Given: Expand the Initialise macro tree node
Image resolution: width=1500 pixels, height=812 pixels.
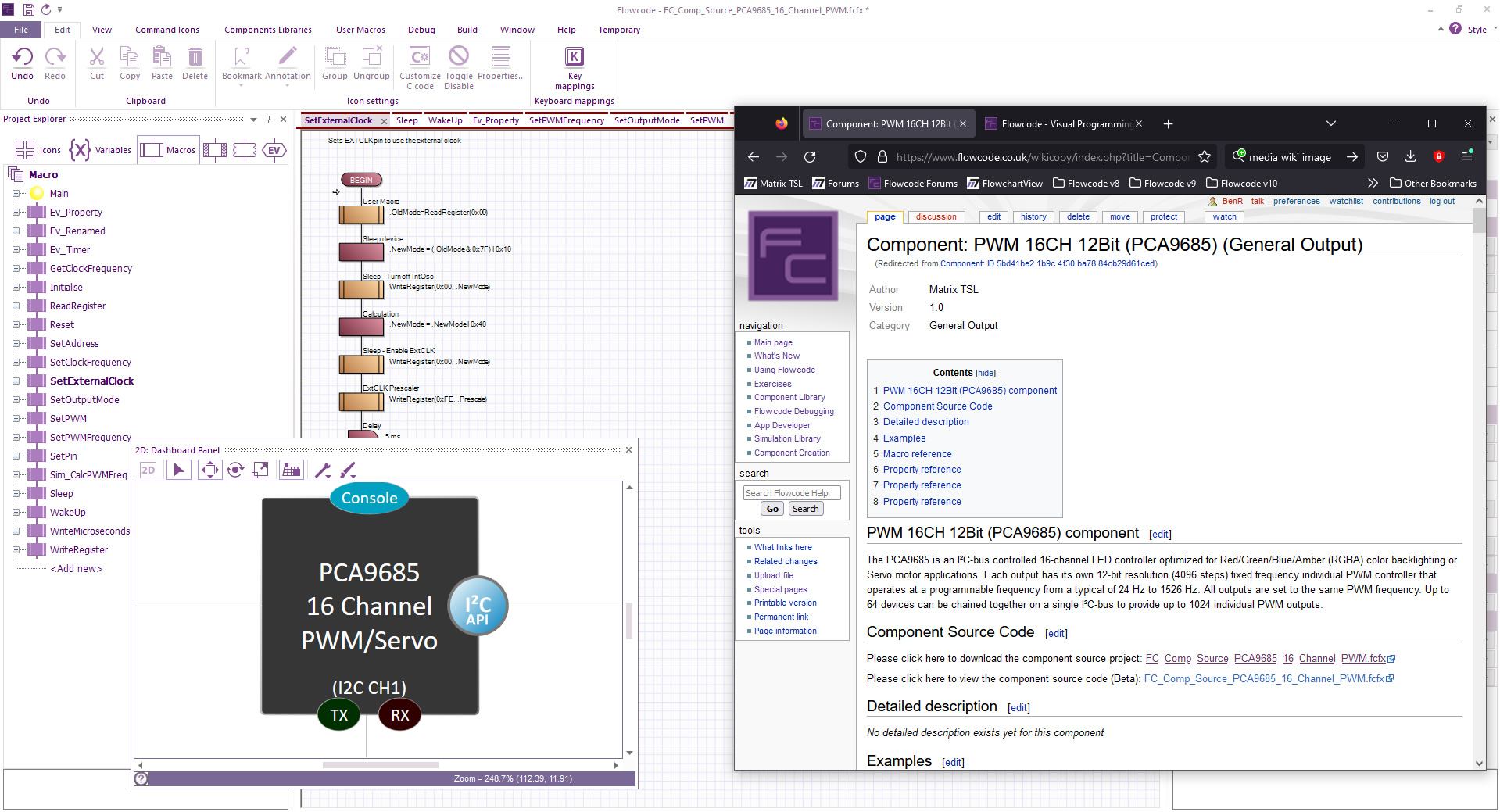Looking at the screenshot, I should [x=16, y=288].
